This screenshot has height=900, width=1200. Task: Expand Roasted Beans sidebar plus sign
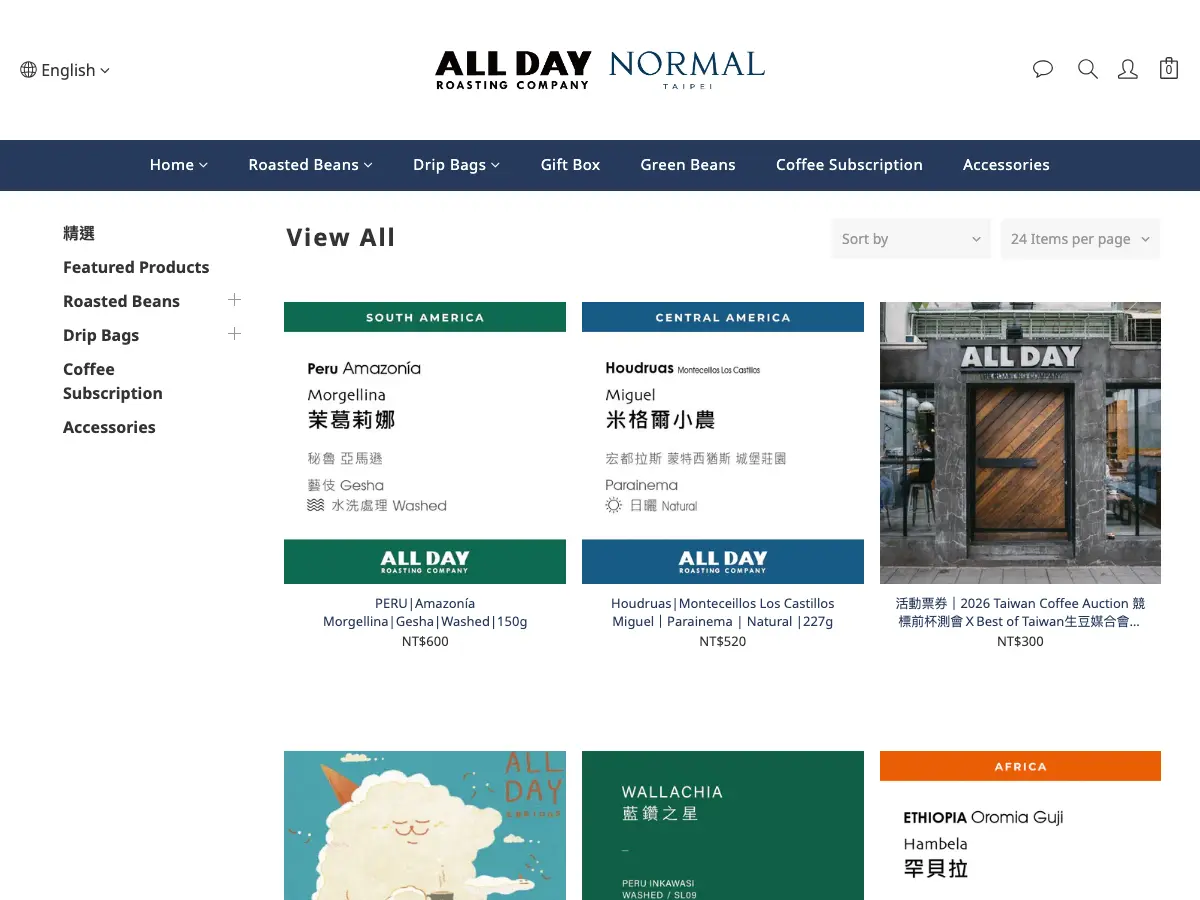(235, 300)
